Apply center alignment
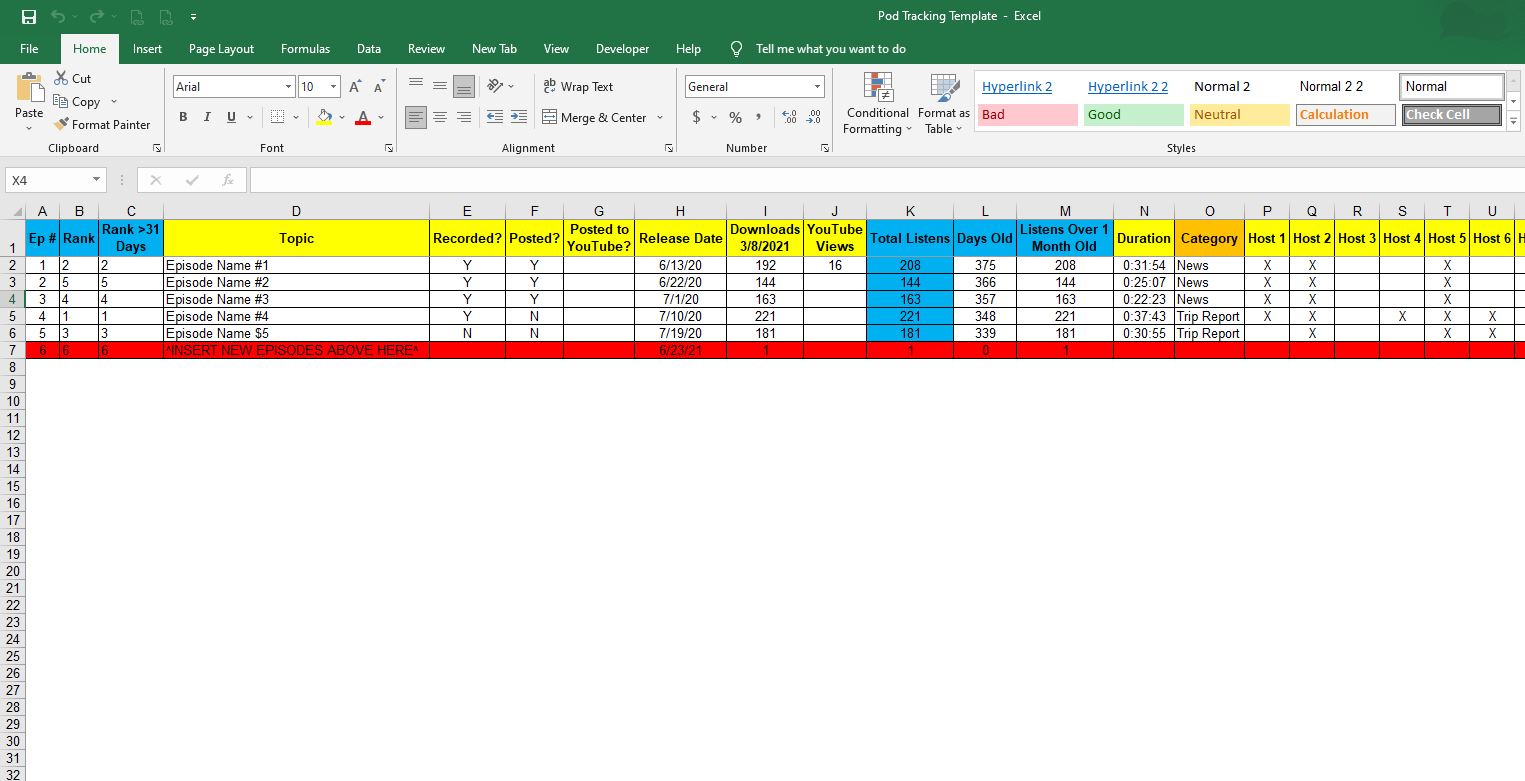Image resolution: width=1525 pixels, height=781 pixels. click(440, 117)
